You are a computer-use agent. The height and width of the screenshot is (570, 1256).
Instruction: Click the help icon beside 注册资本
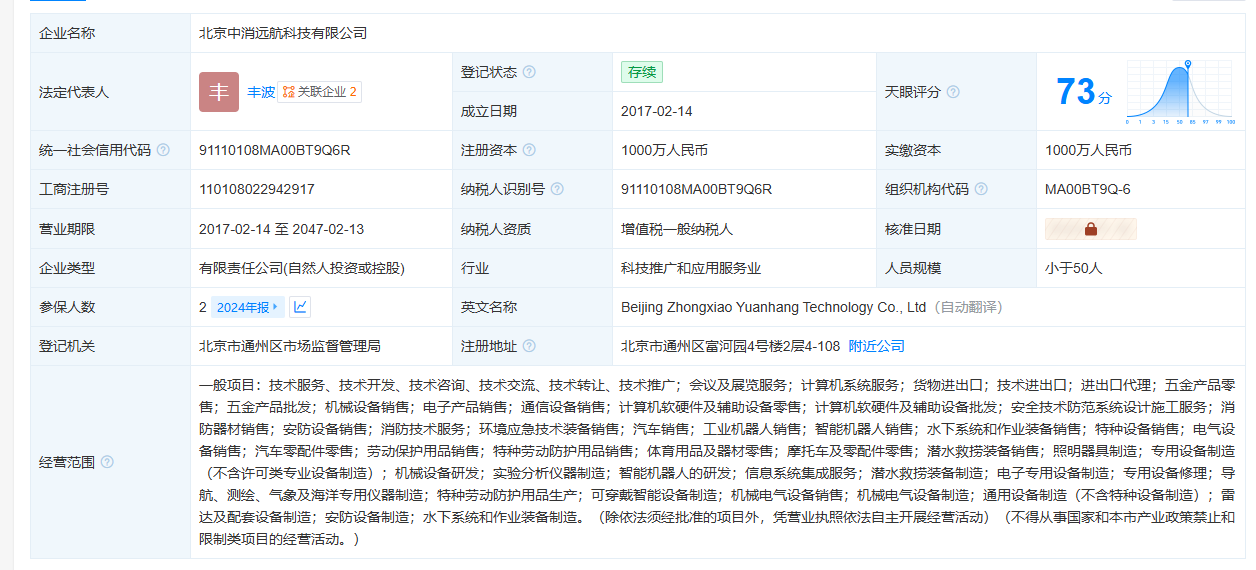point(529,150)
